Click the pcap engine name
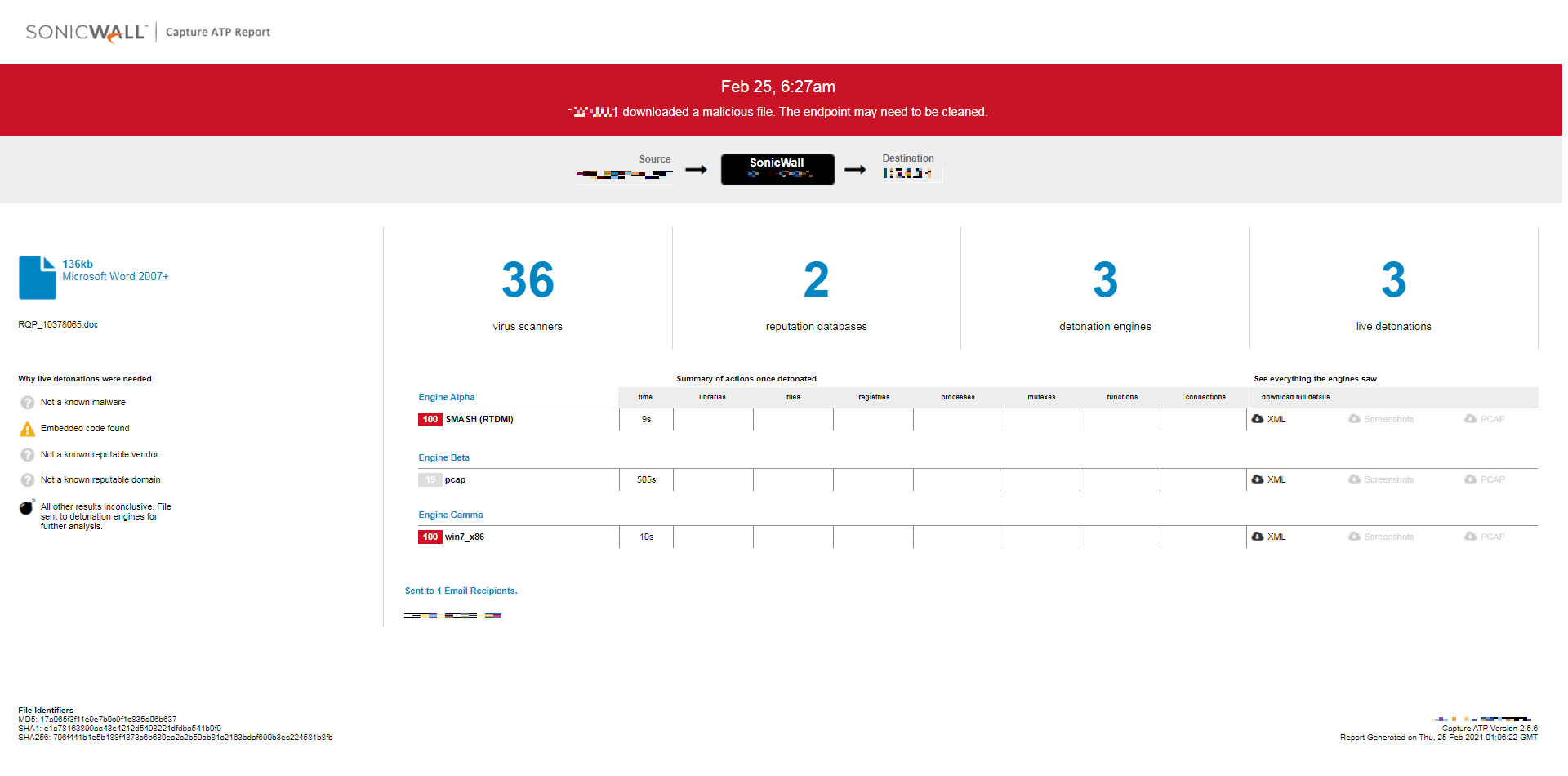1568x776 pixels. (x=455, y=480)
